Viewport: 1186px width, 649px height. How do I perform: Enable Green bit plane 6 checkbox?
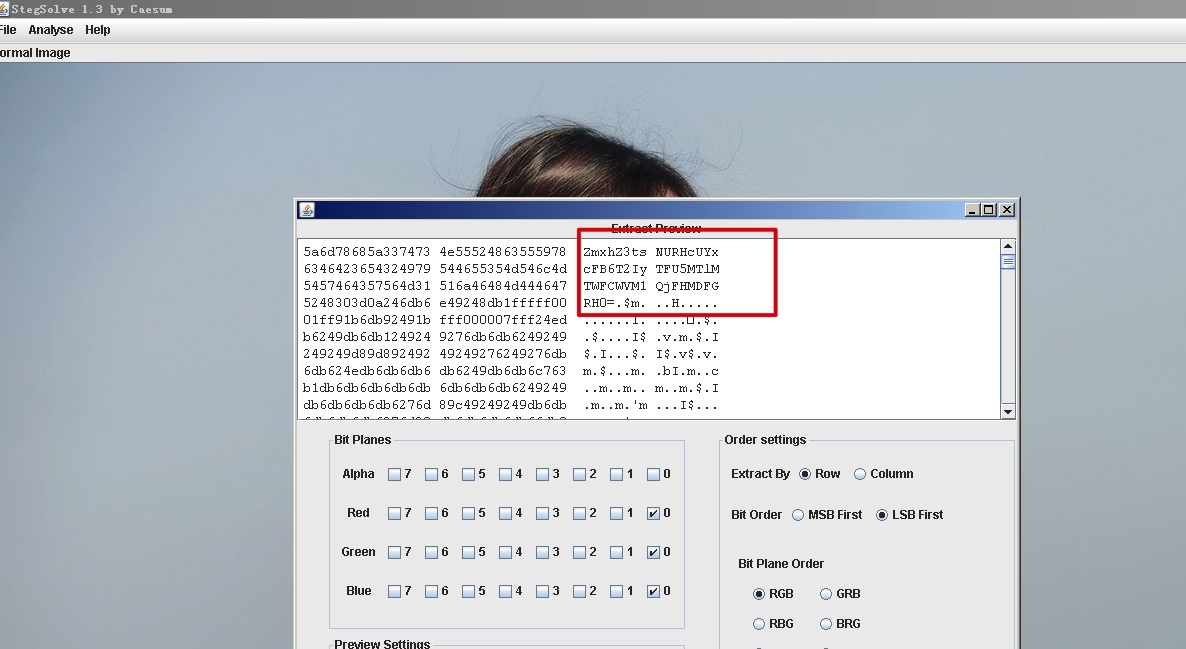coord(431,553)
